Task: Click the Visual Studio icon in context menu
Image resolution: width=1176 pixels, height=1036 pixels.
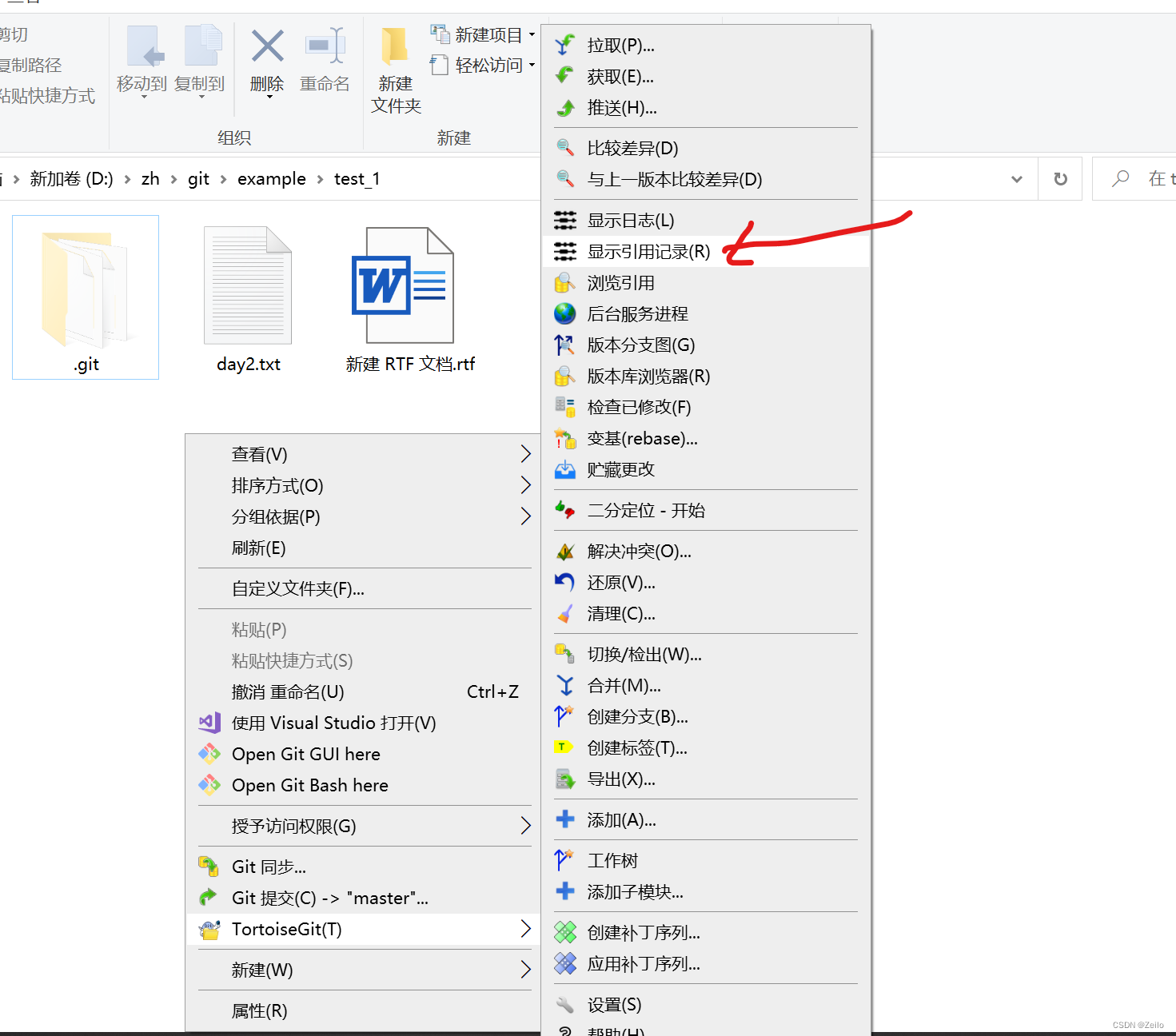Action: tap(209, 723)
